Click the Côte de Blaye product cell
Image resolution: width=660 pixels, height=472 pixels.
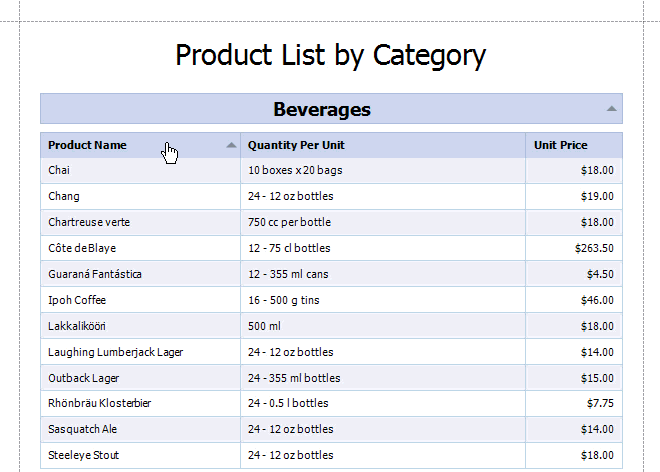[82, 248]
